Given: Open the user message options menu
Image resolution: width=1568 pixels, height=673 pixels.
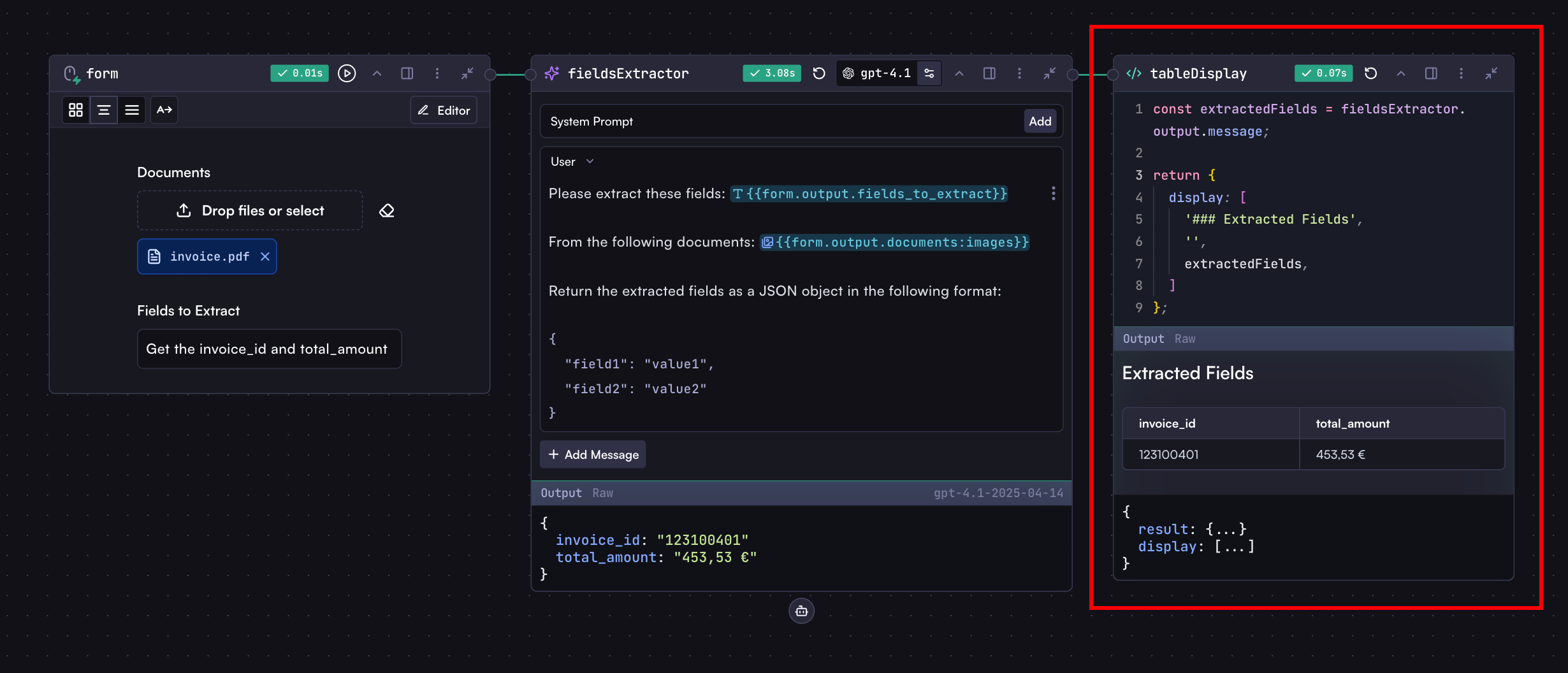Looking at the screenshot, I should [1053, 193].
